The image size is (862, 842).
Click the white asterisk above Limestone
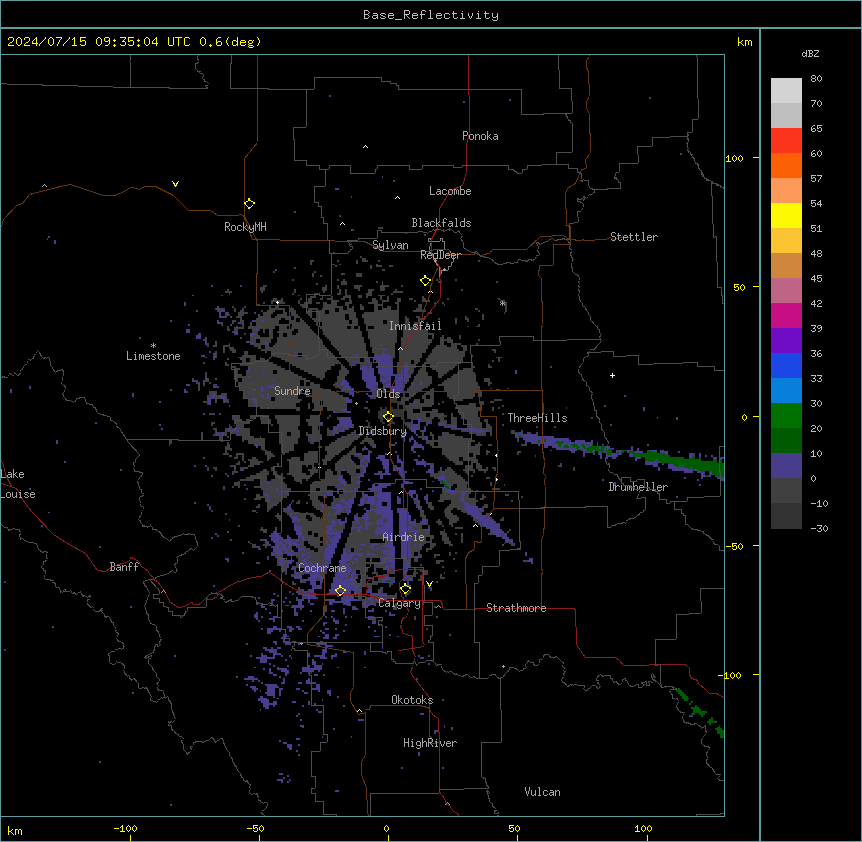pyautogui.click(x=153, y=346)
